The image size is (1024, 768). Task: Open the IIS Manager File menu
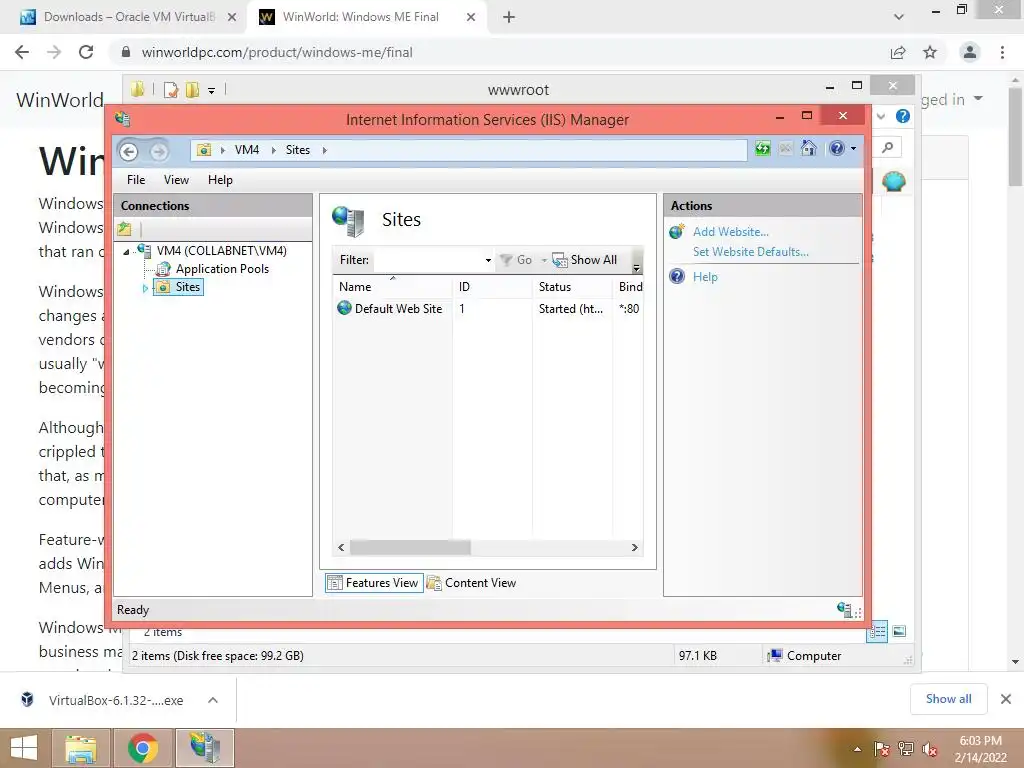coord(136,180)
